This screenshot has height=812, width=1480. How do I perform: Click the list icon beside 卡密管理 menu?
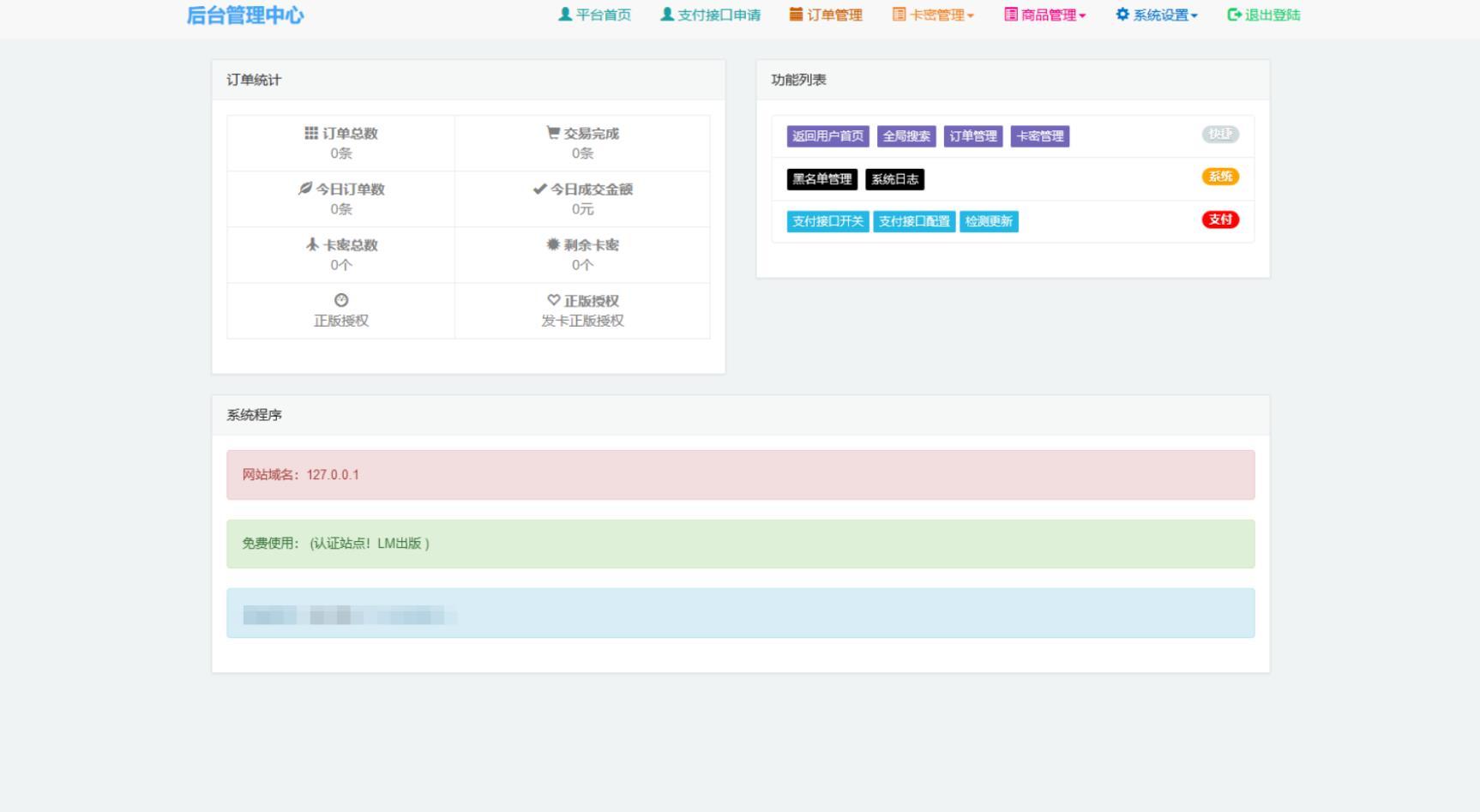click(x=899, y=15)
